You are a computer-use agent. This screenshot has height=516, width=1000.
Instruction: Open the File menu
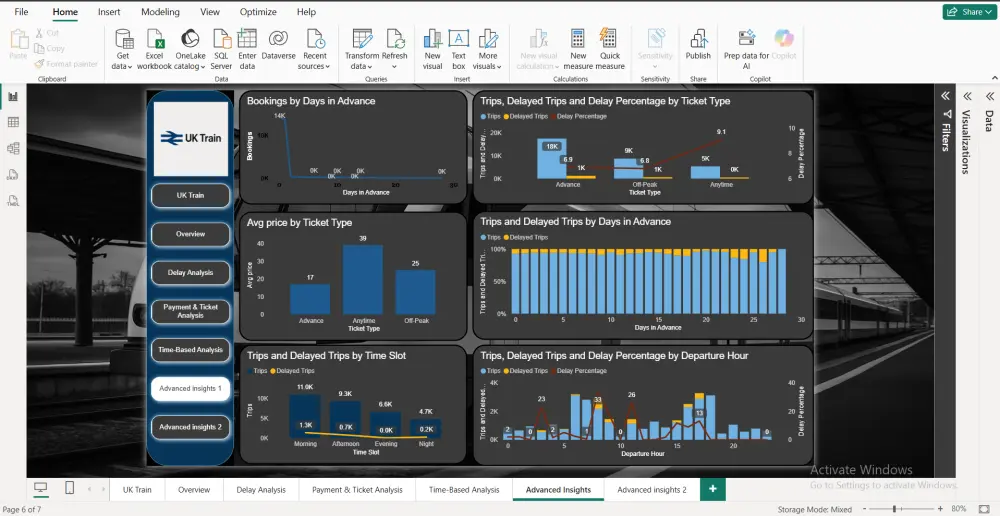pos(21,11)
